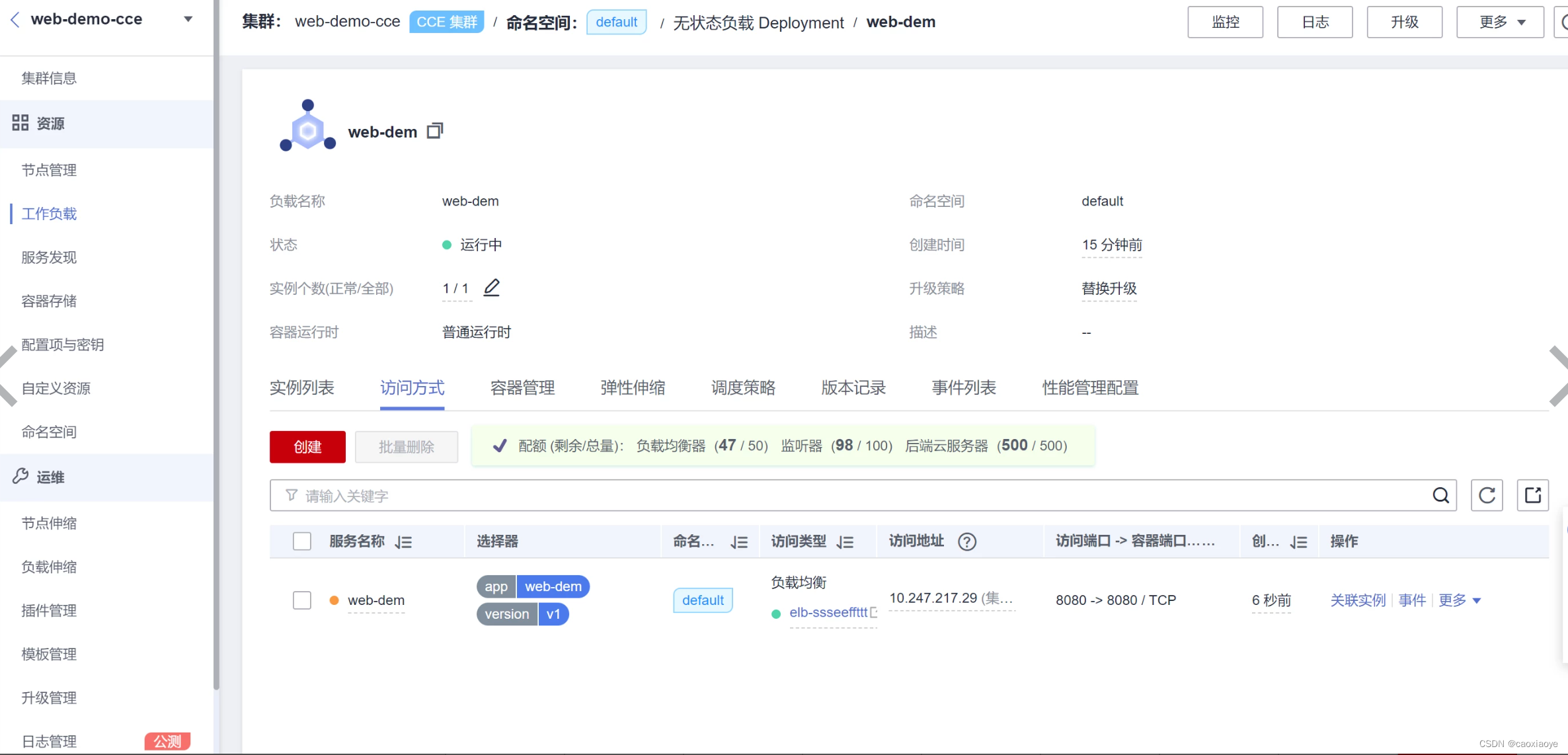Click the back arrow beside web-demo-cce
1568x755 pixels.
(15, 20)
